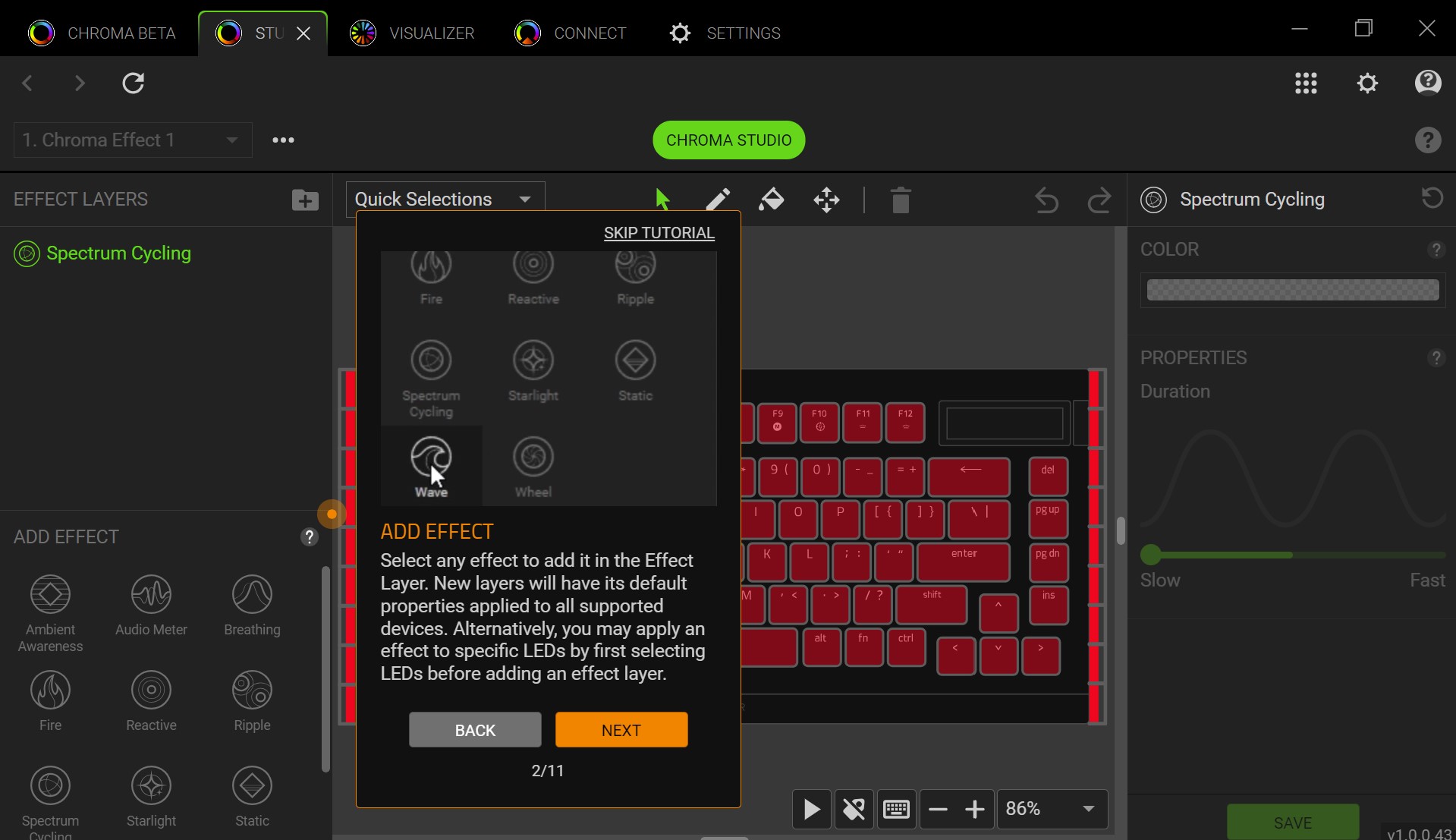Switch to the Connect tab
1456x840 pixels.
point(571,33)
